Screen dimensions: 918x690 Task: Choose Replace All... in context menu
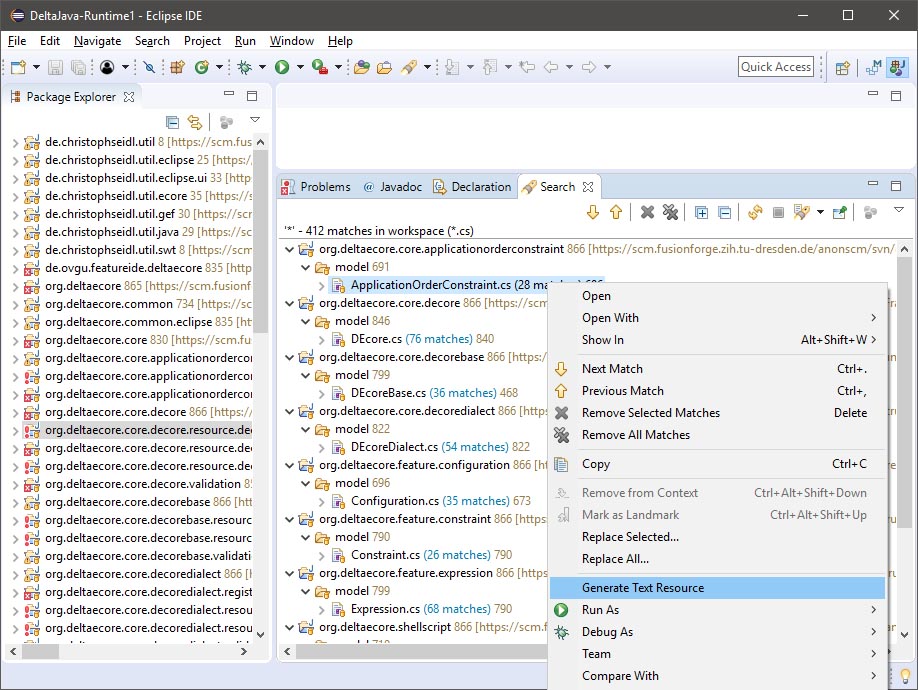[717, 559]
